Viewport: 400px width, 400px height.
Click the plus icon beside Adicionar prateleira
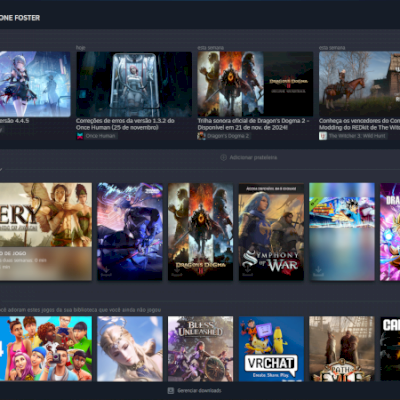tap(224, 157)
